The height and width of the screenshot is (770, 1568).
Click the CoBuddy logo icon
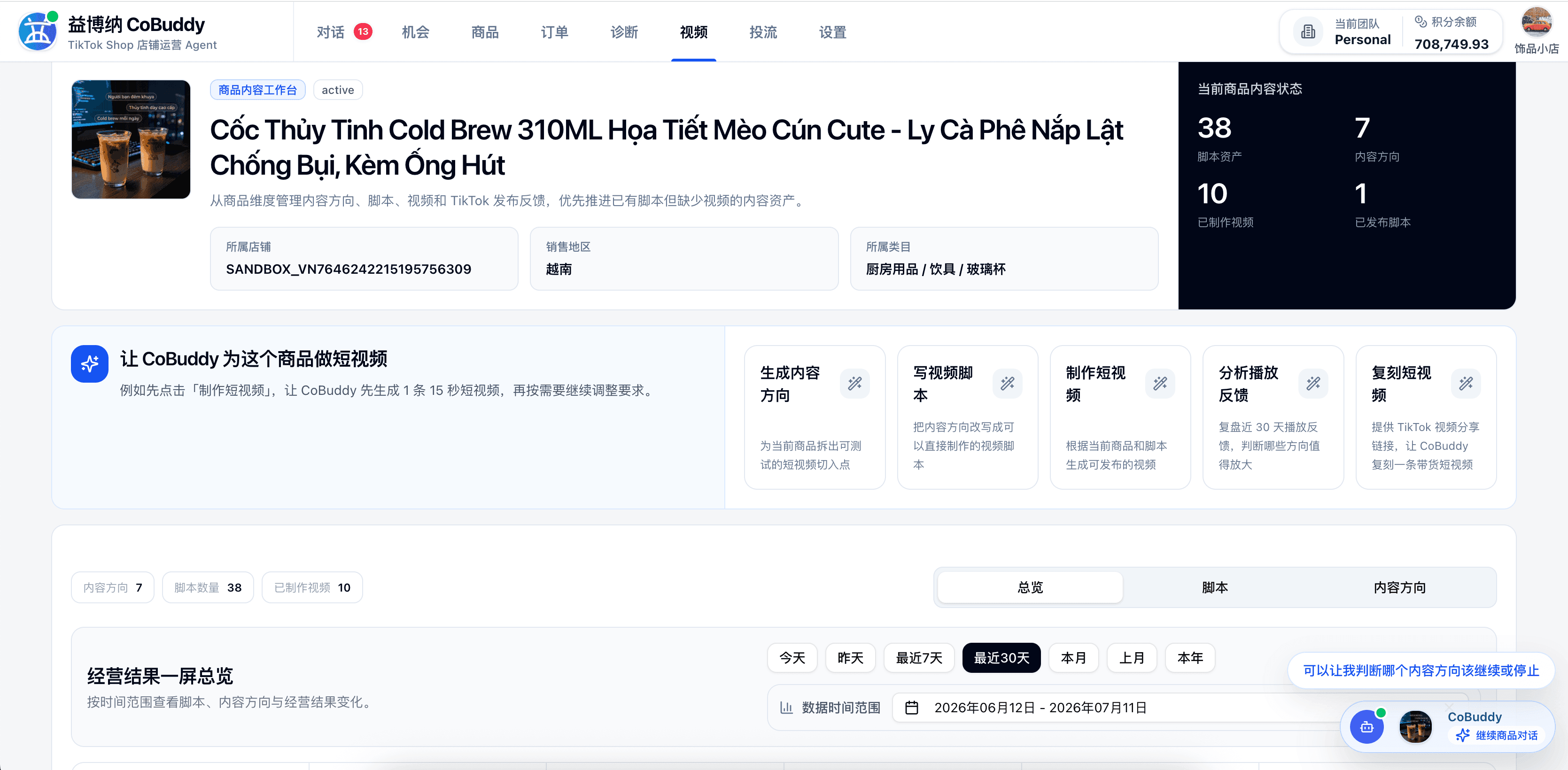pyautogui.click(x=38, y=31)
